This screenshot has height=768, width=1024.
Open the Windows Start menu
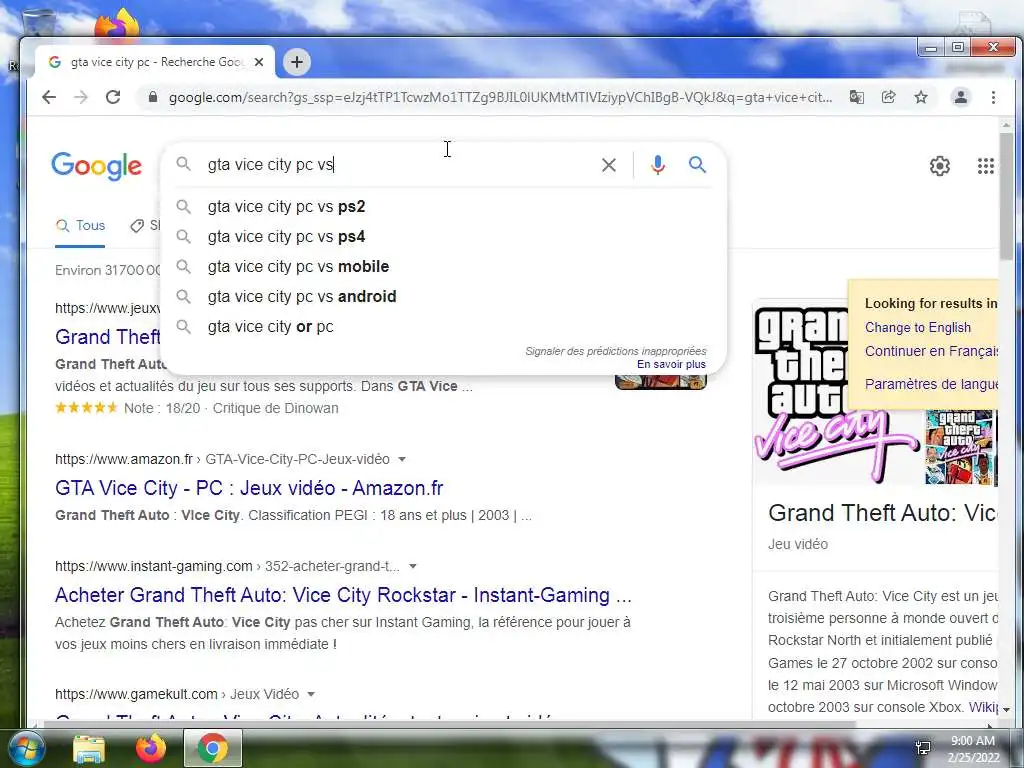[26, 749]
